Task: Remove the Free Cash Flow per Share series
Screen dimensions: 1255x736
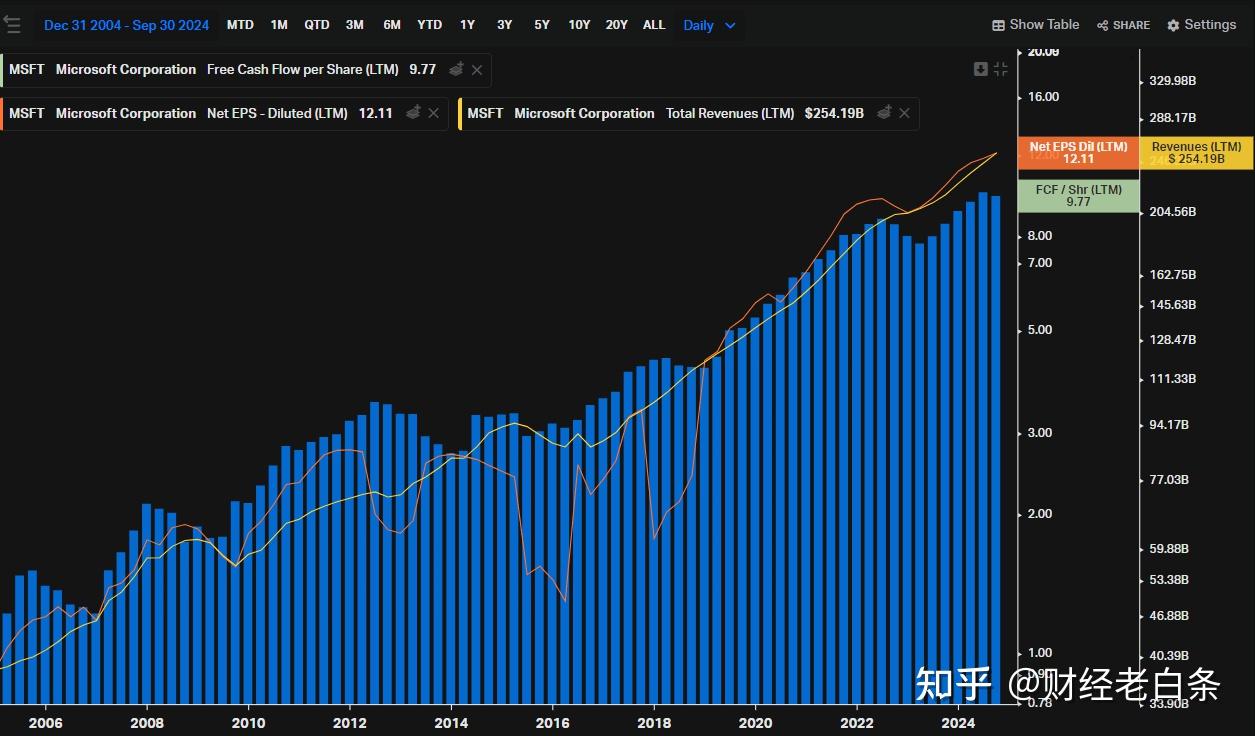Action: [x=477, y=70]
